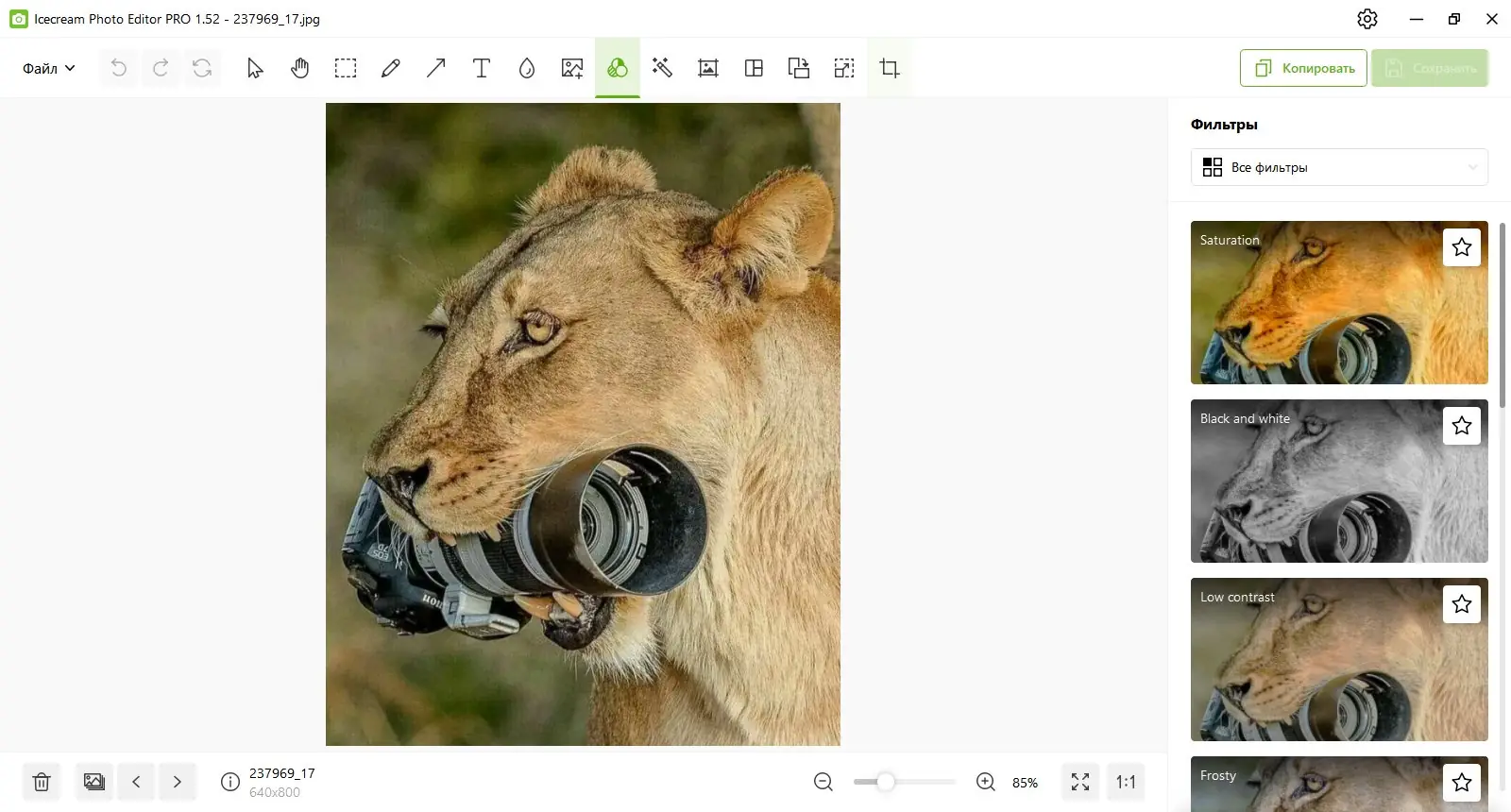Click the 640x800 image dimensions text
Screen dimensions: 1511x812
click(x=275, y=793)
